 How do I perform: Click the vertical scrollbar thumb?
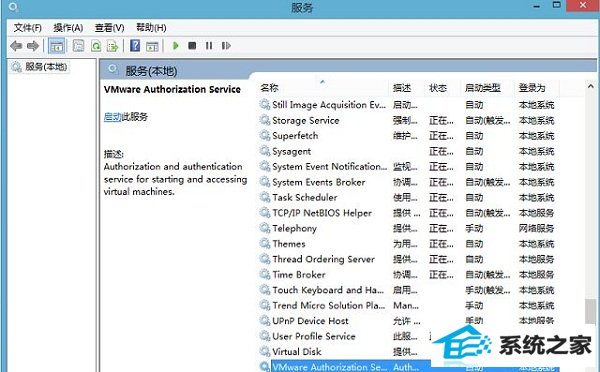pos(590,311)
